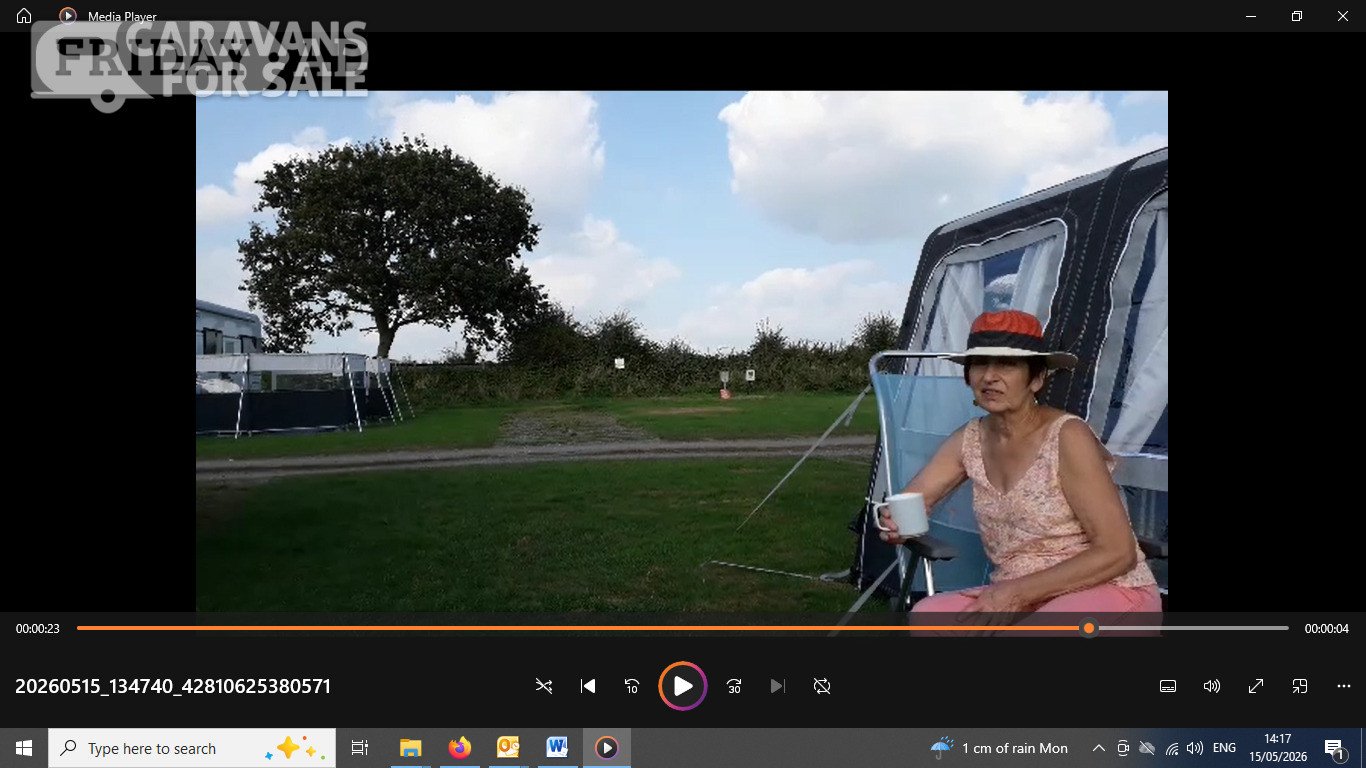The height and width of the screenshot is (768, 1366).
Task: Open the clock showing 14:17
Action: tap(1277, 748)
